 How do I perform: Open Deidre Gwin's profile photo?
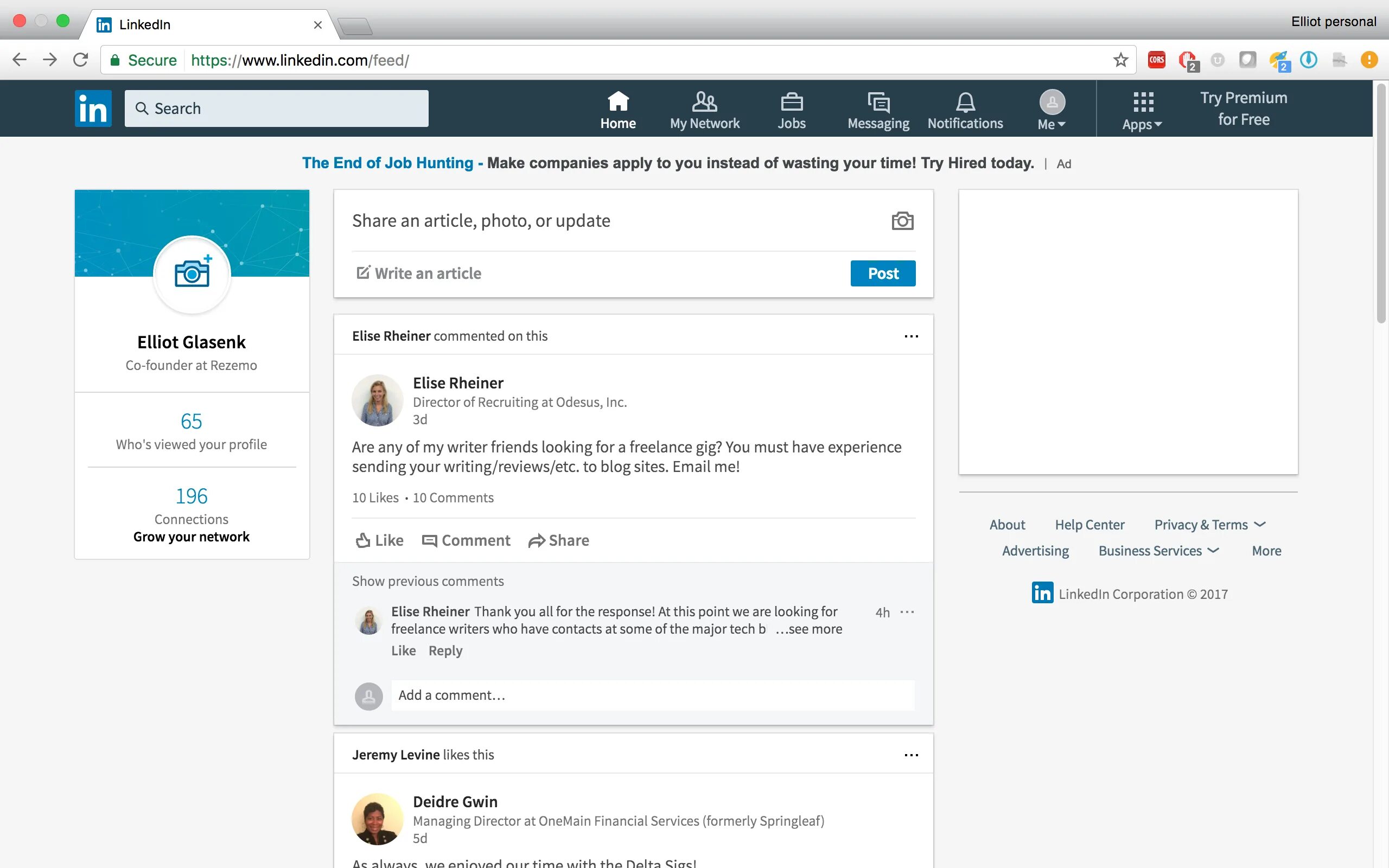click(377, 819)
